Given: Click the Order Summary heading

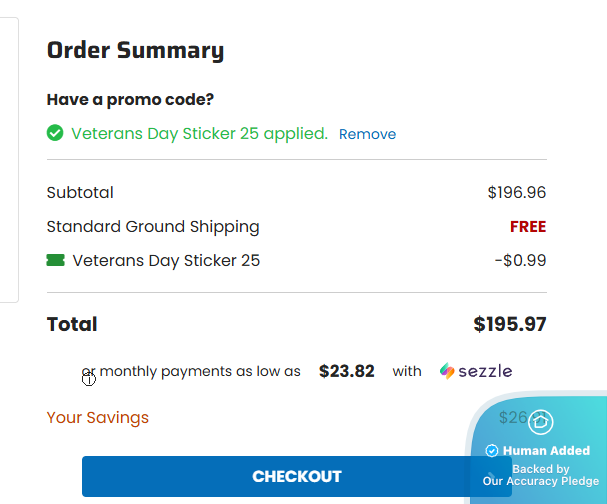Looking at the screenshot, I should point(135,50).
